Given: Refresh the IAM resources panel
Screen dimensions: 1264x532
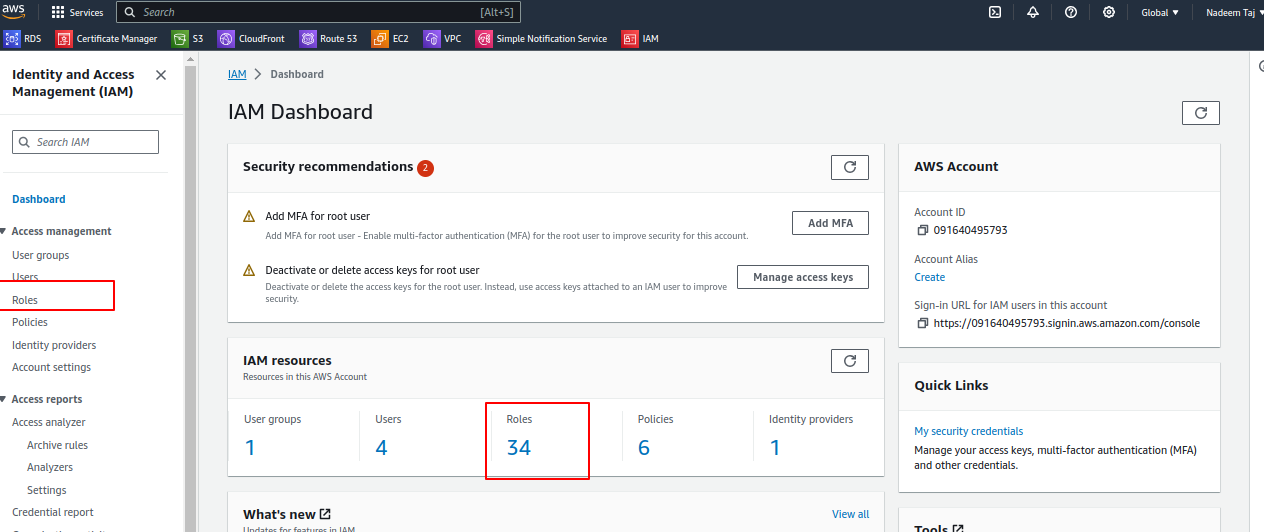Looking at the screenshot, I should (850, 360).
